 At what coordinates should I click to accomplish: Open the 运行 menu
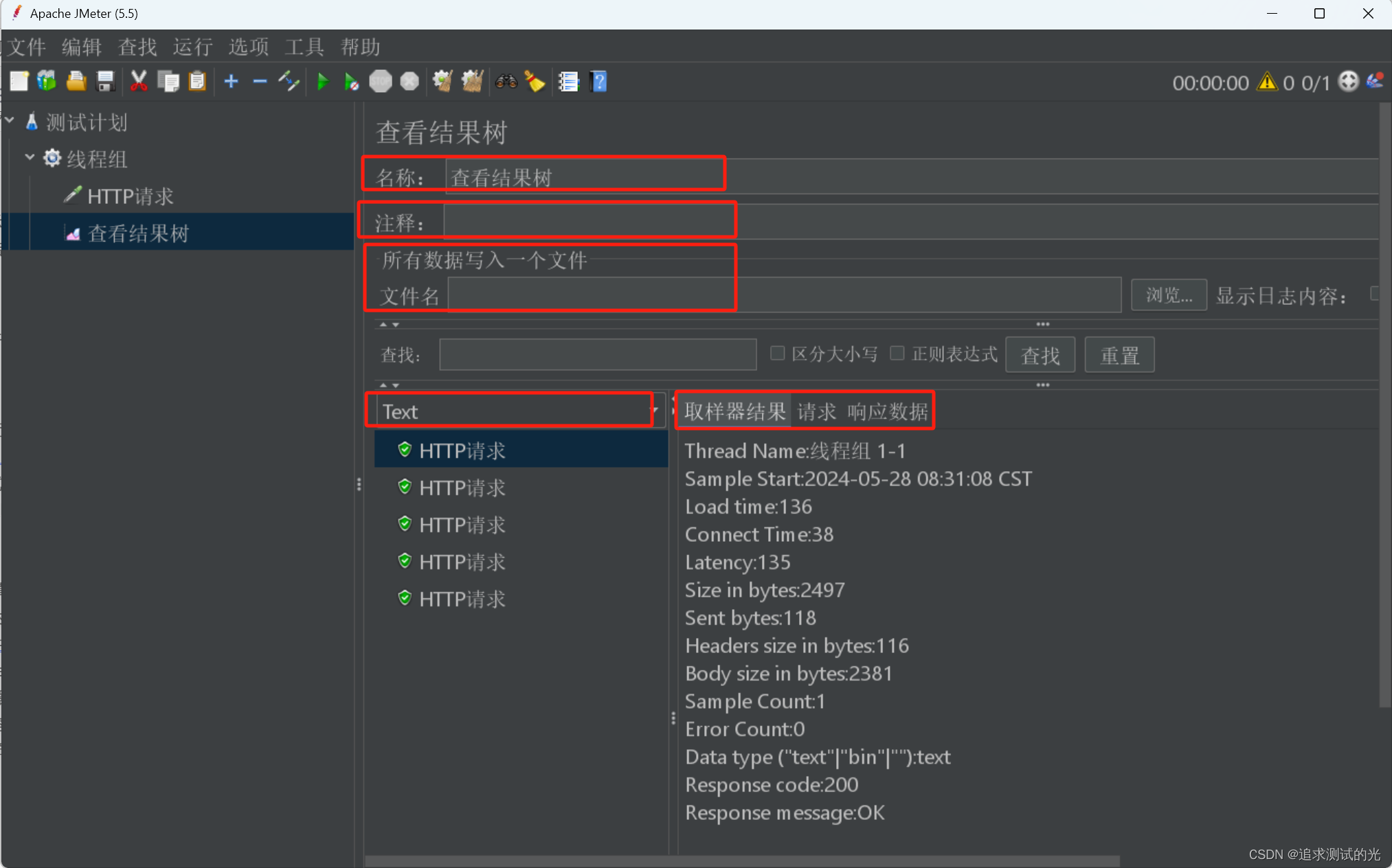[192, 47]
